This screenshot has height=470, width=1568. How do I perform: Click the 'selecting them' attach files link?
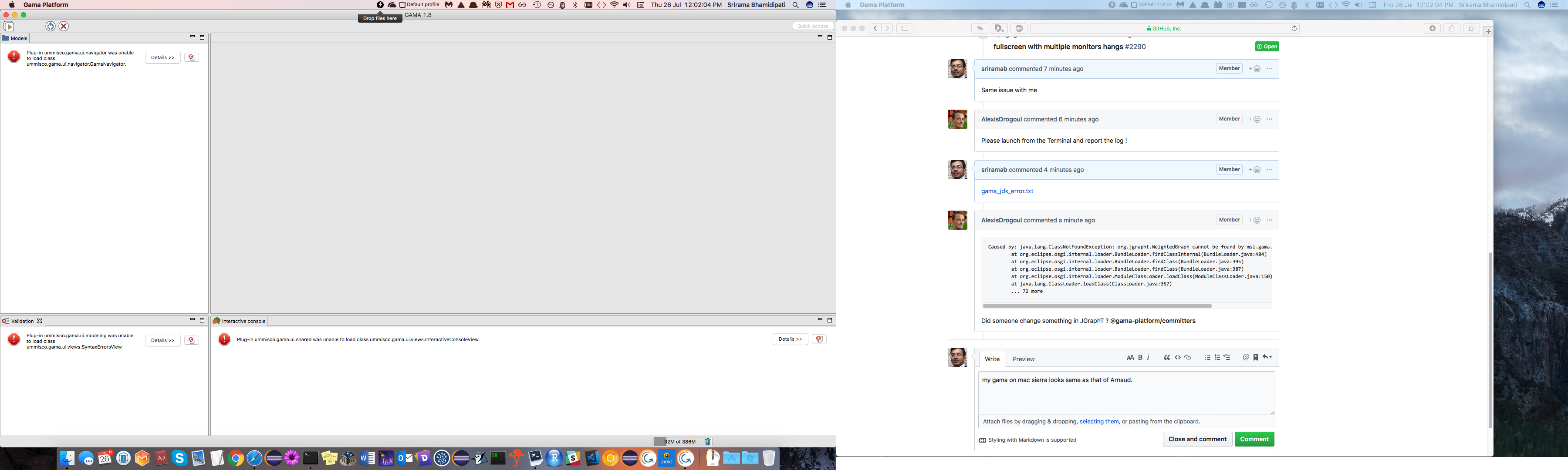(x=1099, y=421)
